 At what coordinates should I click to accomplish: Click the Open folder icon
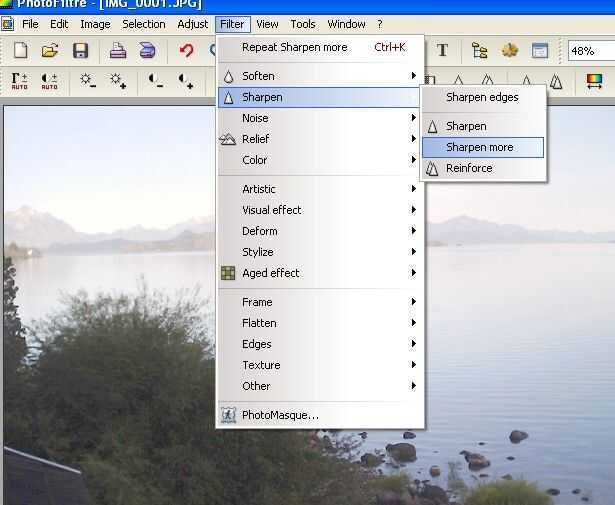pyautogui.click(x=50, y=51)
